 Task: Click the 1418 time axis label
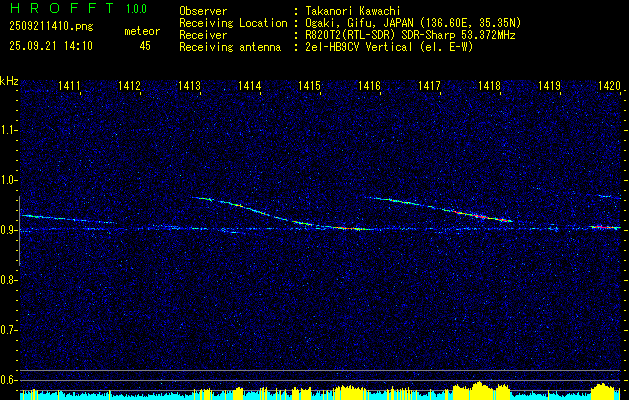pyautogui.click(x=489, y=85)
